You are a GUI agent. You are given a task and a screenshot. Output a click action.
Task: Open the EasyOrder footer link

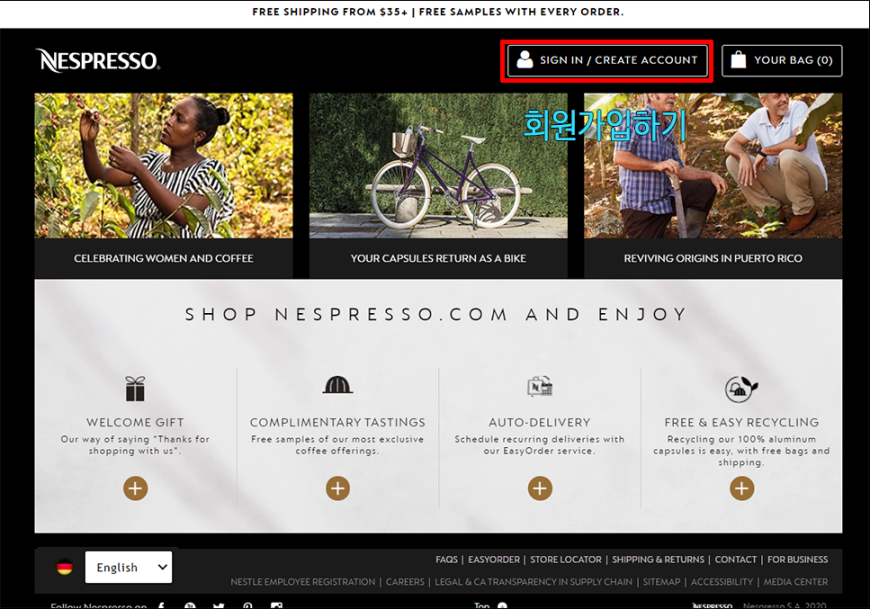pyautogui.click(x=494, y=560)
